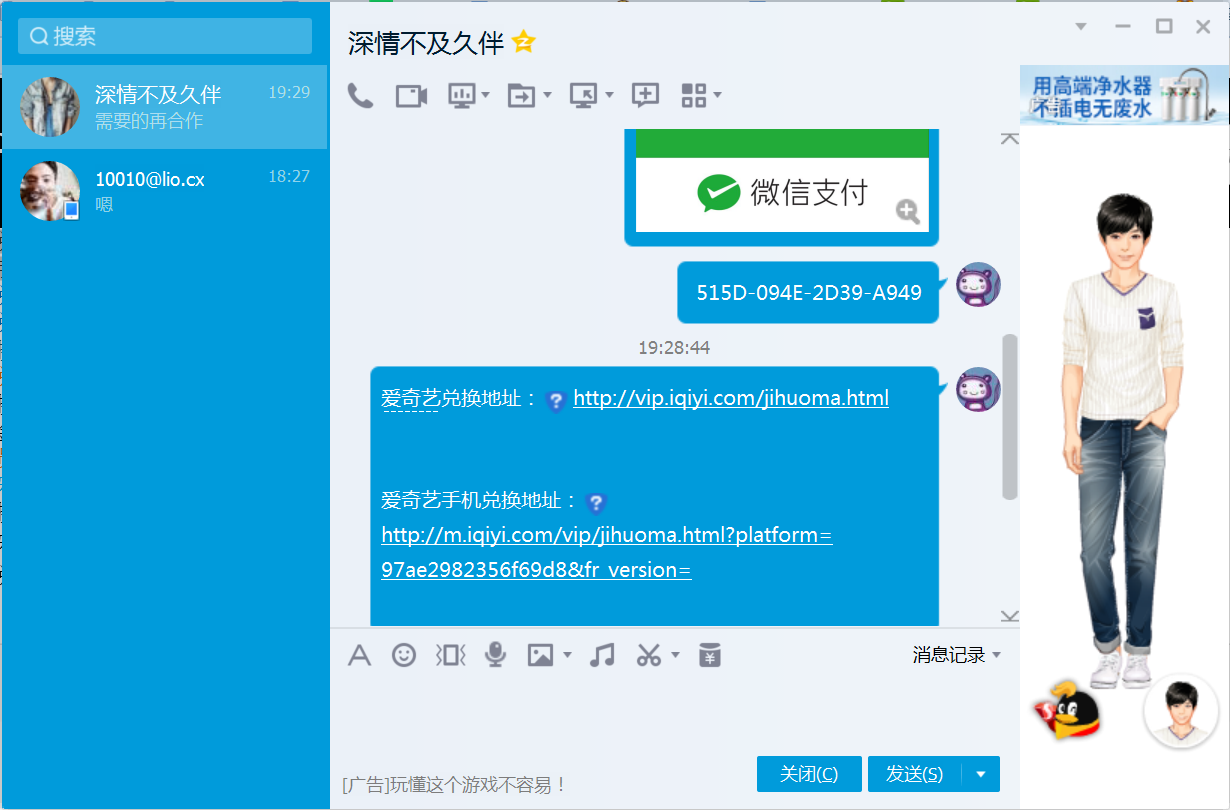Click the chat scrollbar thumb
The width and height of the screenshot is (1230, 810).
[x=1010, y=416]
